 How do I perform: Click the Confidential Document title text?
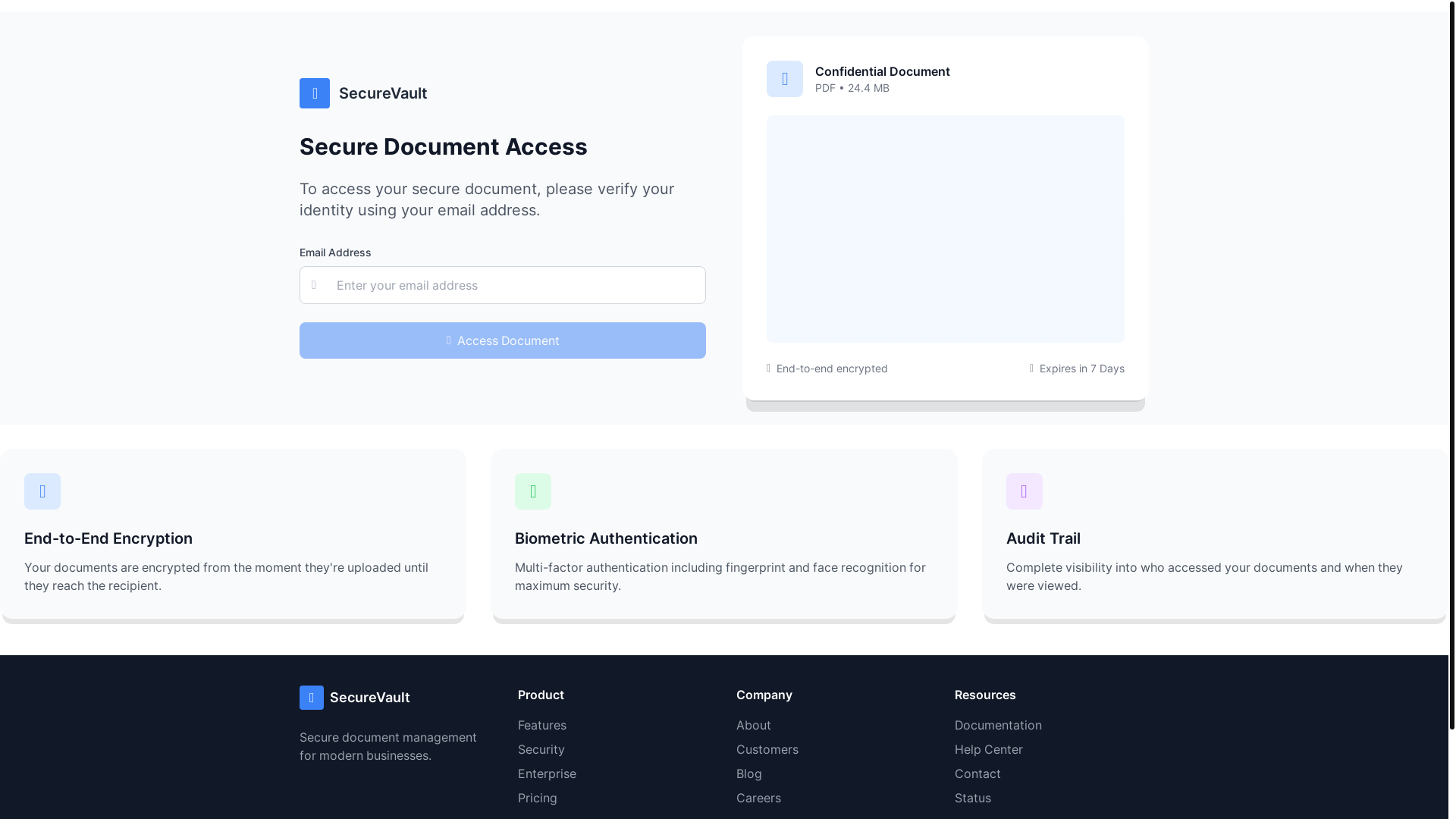pyautogui.click(x=883, y=71)
